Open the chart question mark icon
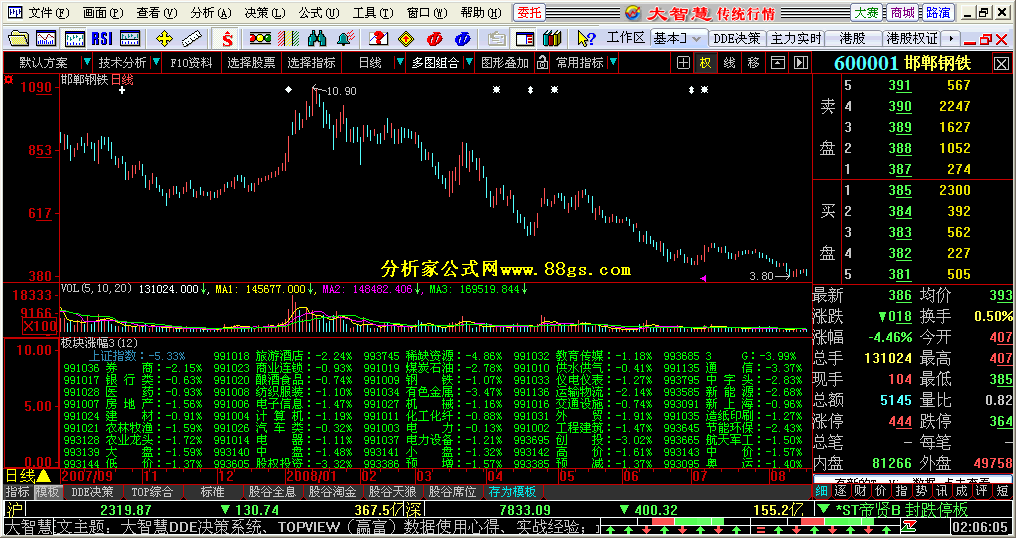 click(x=378, y=39)
